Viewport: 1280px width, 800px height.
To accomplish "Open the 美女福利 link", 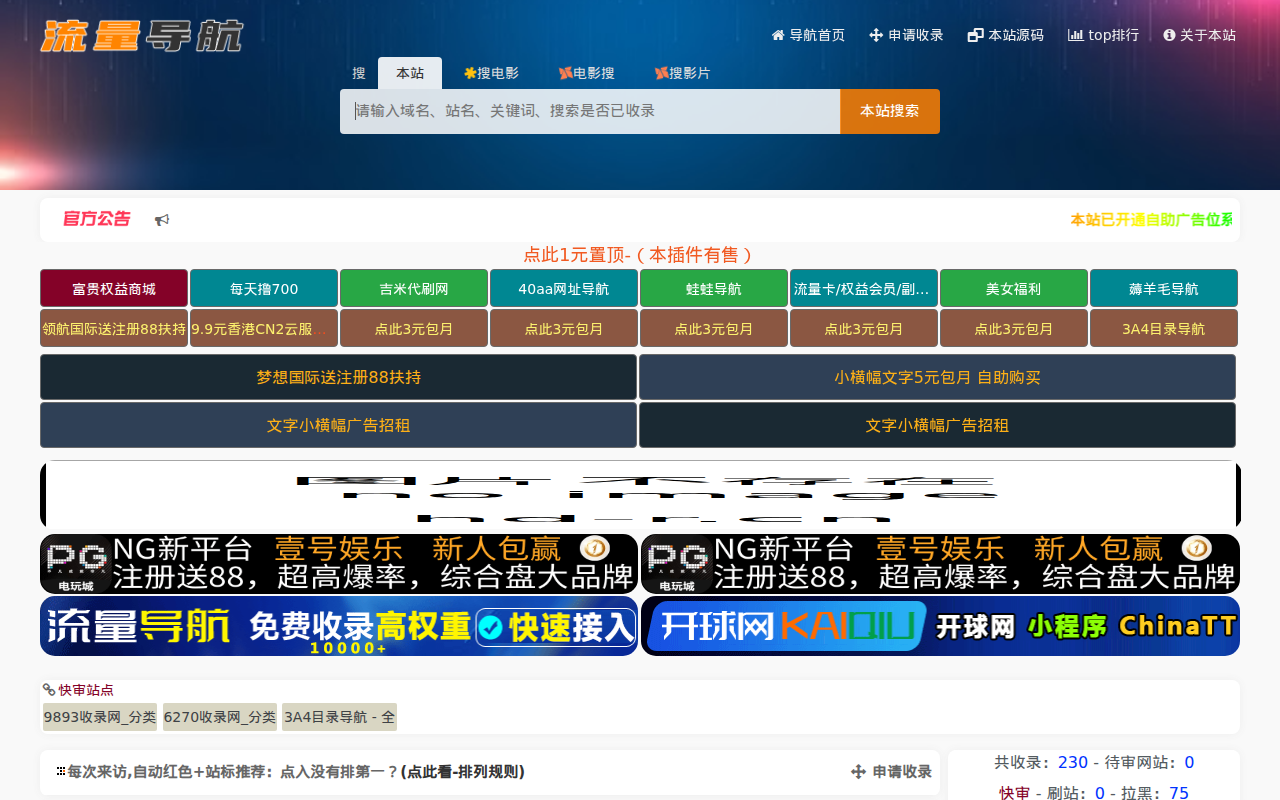I will tap(1014, 288).
